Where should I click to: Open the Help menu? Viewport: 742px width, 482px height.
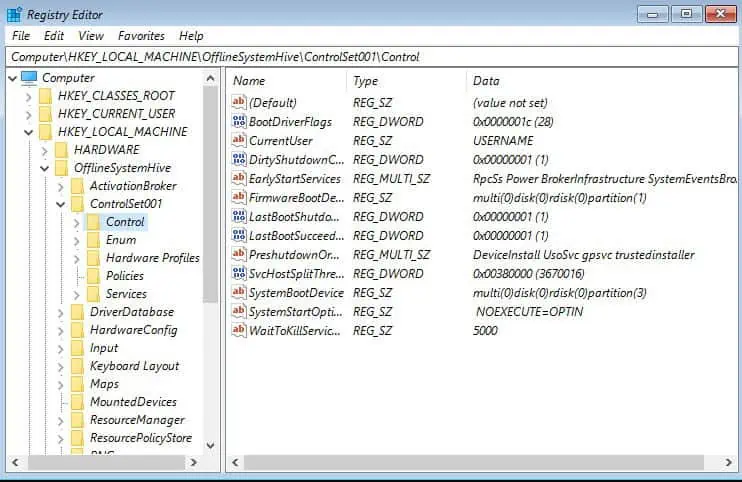tap(191, 36)
